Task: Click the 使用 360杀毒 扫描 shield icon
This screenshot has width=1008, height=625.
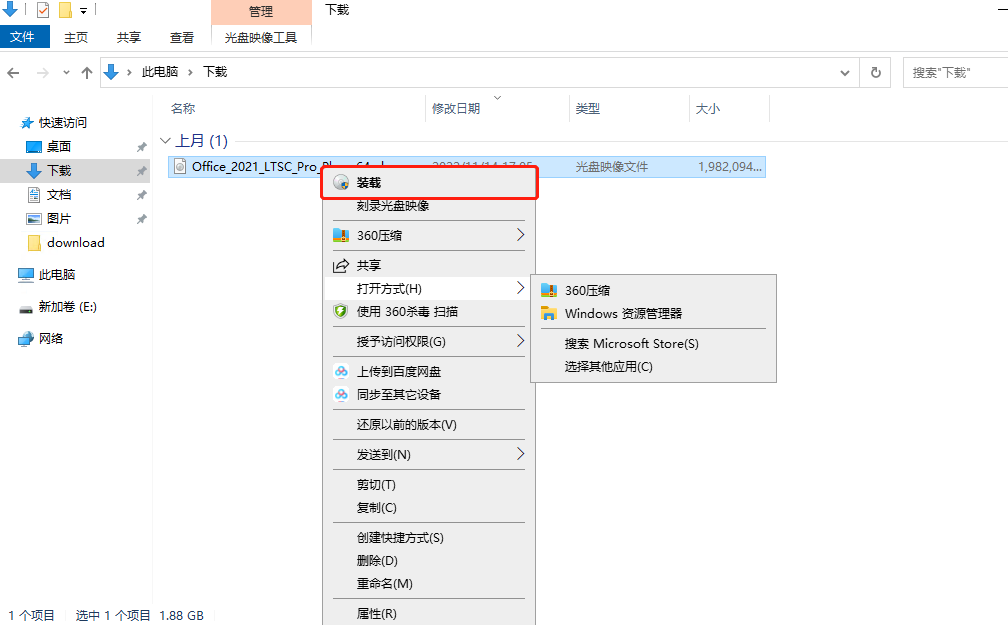Action: point(341,311)
